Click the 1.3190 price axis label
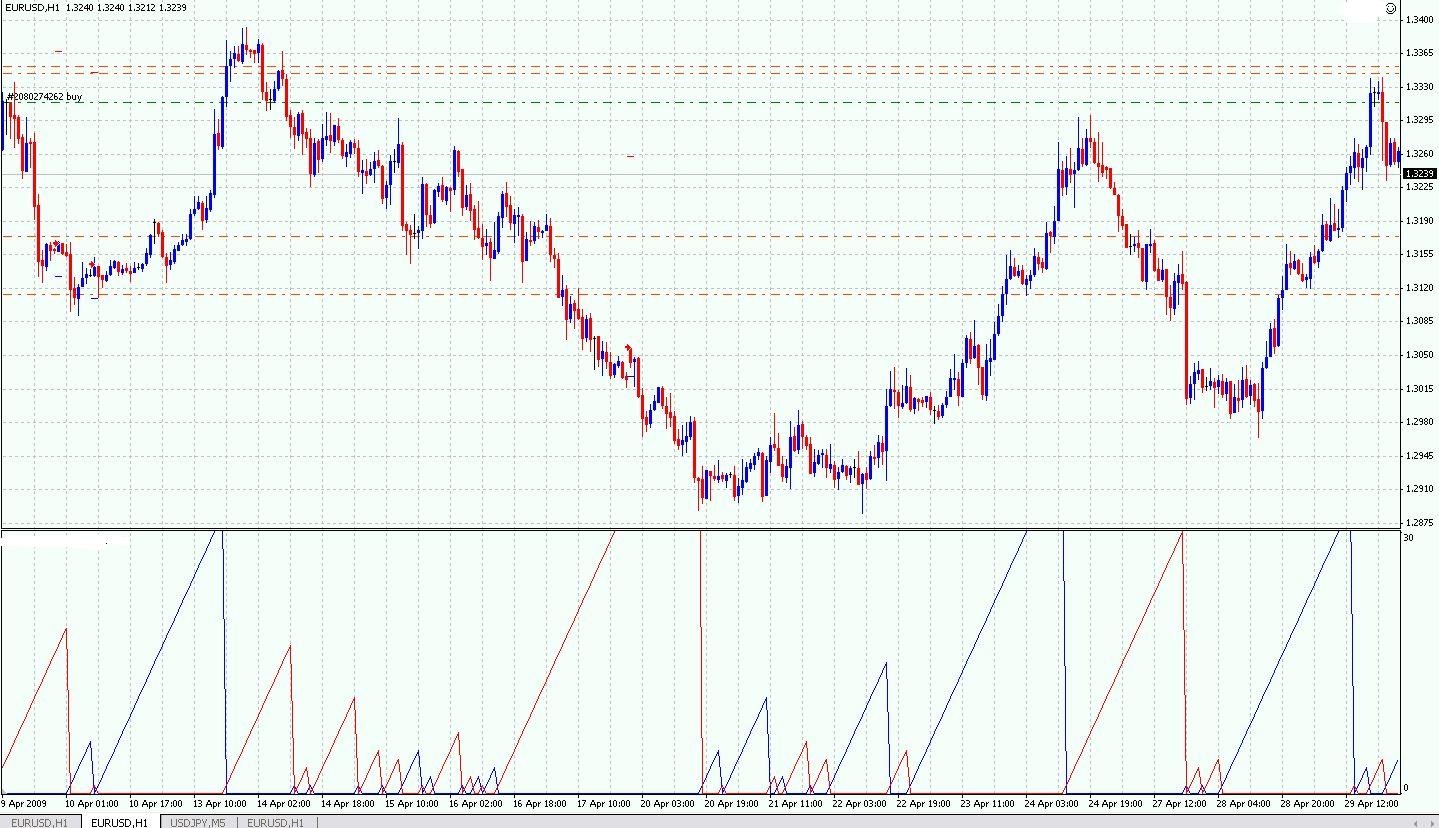Viewport: 1439px width, 828px height. tap(1420, 220)
